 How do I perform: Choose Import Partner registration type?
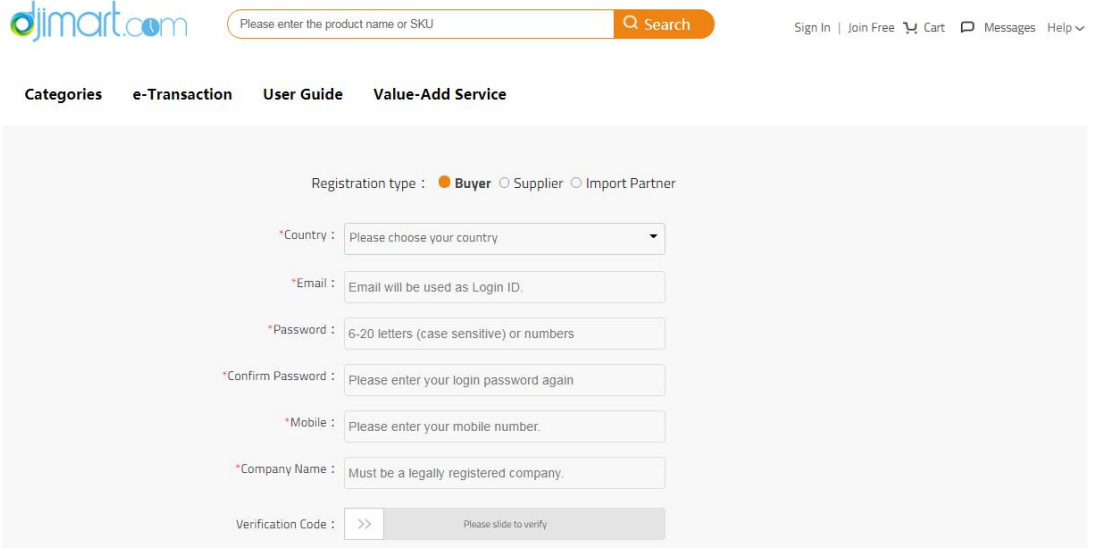[x=576, y=183]
